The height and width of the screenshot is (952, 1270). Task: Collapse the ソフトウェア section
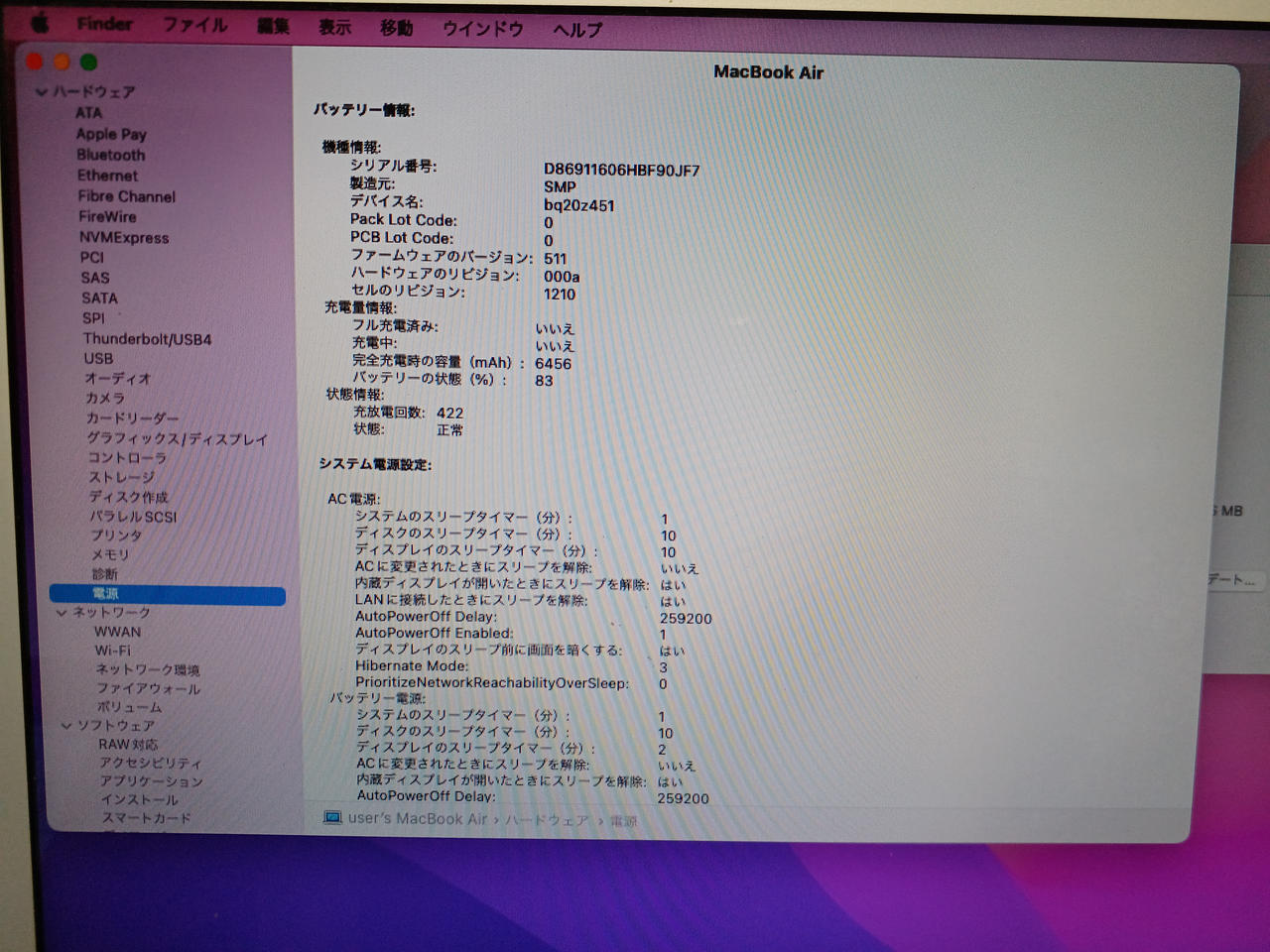click(x=66, y=726)
